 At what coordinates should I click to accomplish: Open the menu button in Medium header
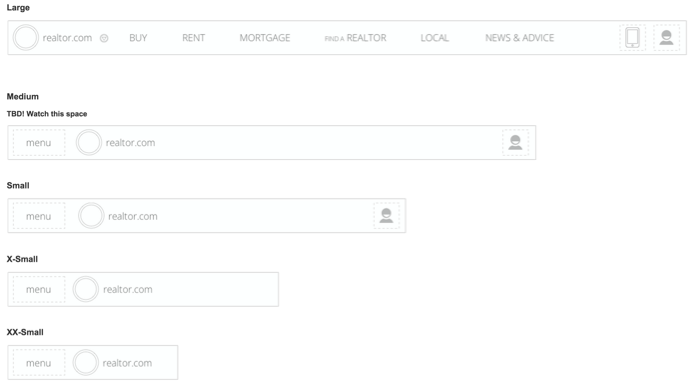(x=39, y=142)
